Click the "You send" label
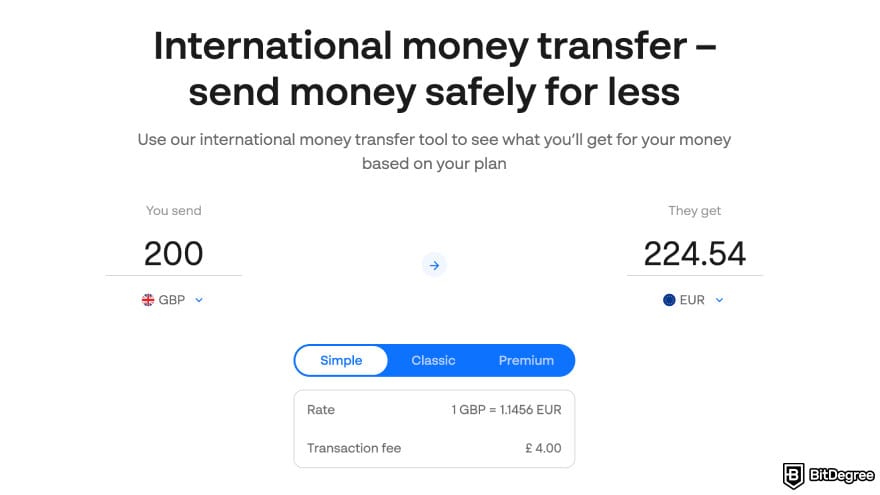880x495 pixels. coord(173,211)
